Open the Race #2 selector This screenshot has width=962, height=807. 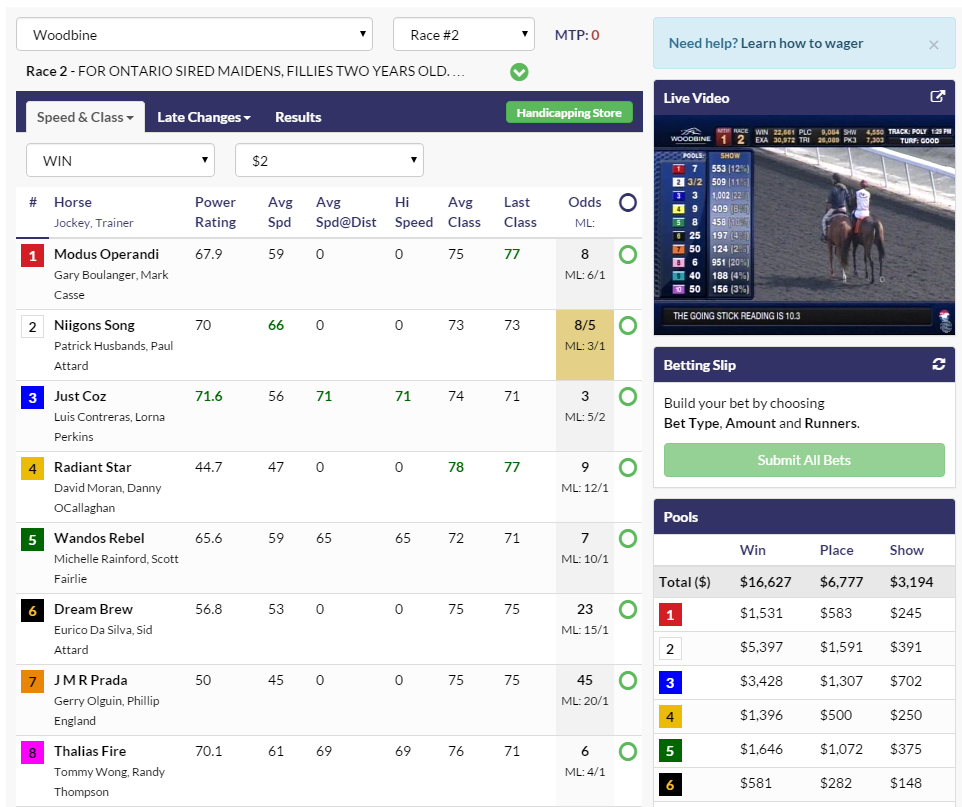[463, 34]
